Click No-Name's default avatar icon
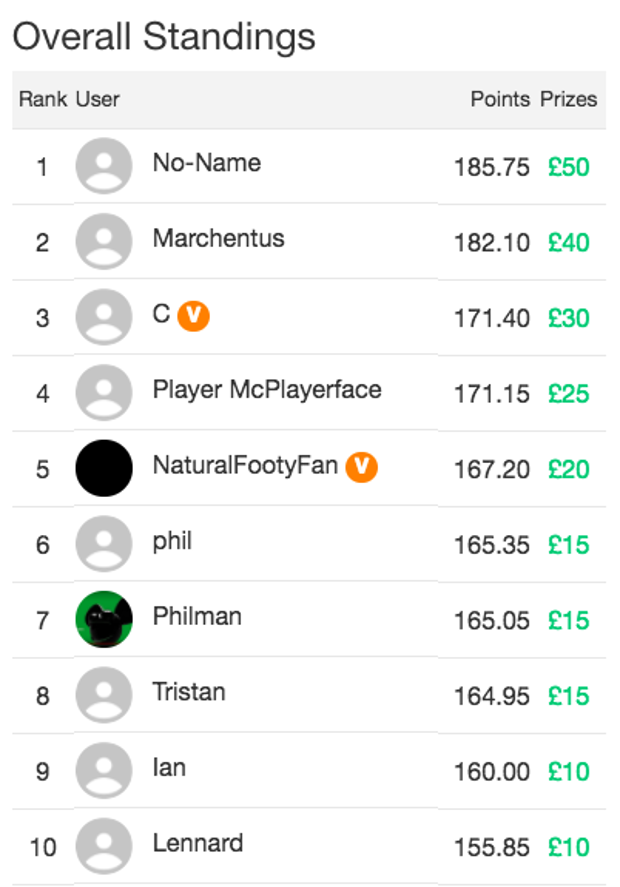Image resolution: width=620 pixels, height=887 pixels. click(x=104, y=166)
